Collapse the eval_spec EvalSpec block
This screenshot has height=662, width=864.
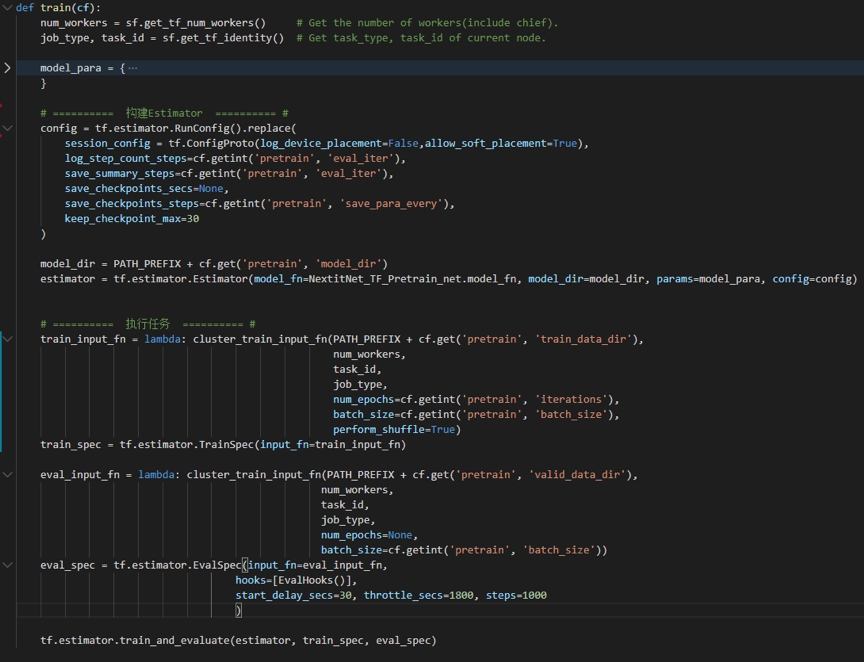(8, 565)
